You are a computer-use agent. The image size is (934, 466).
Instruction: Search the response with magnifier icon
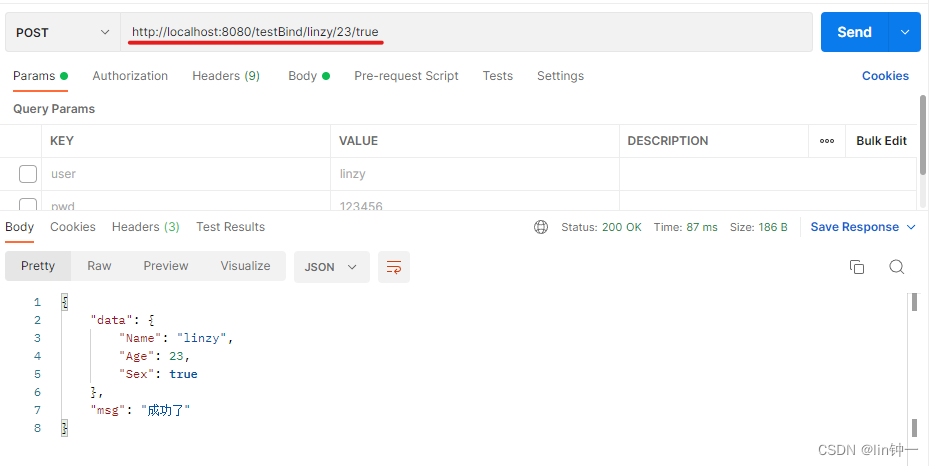point(896,267)
